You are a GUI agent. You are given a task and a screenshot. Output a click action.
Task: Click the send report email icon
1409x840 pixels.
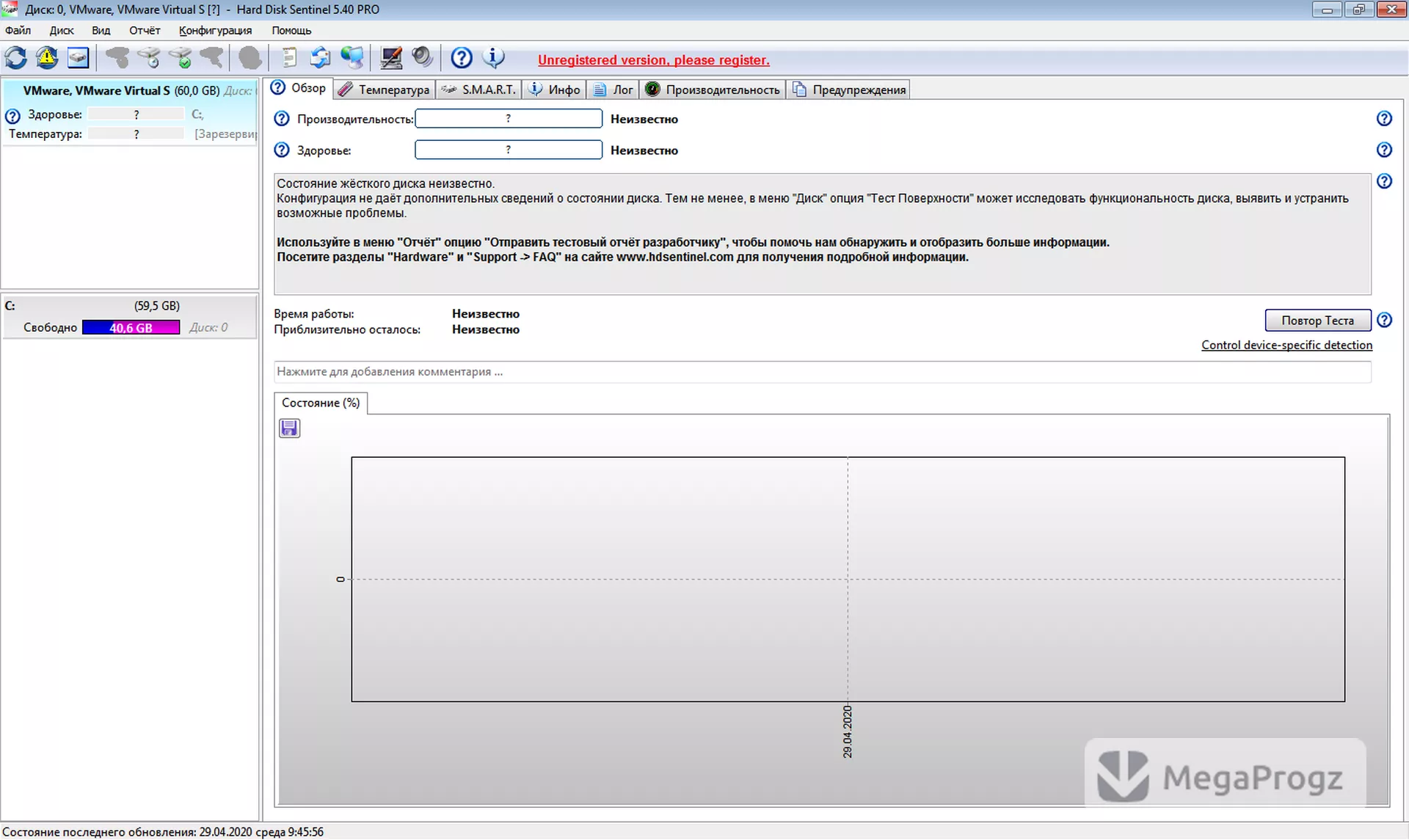click(x=320, y=57)
